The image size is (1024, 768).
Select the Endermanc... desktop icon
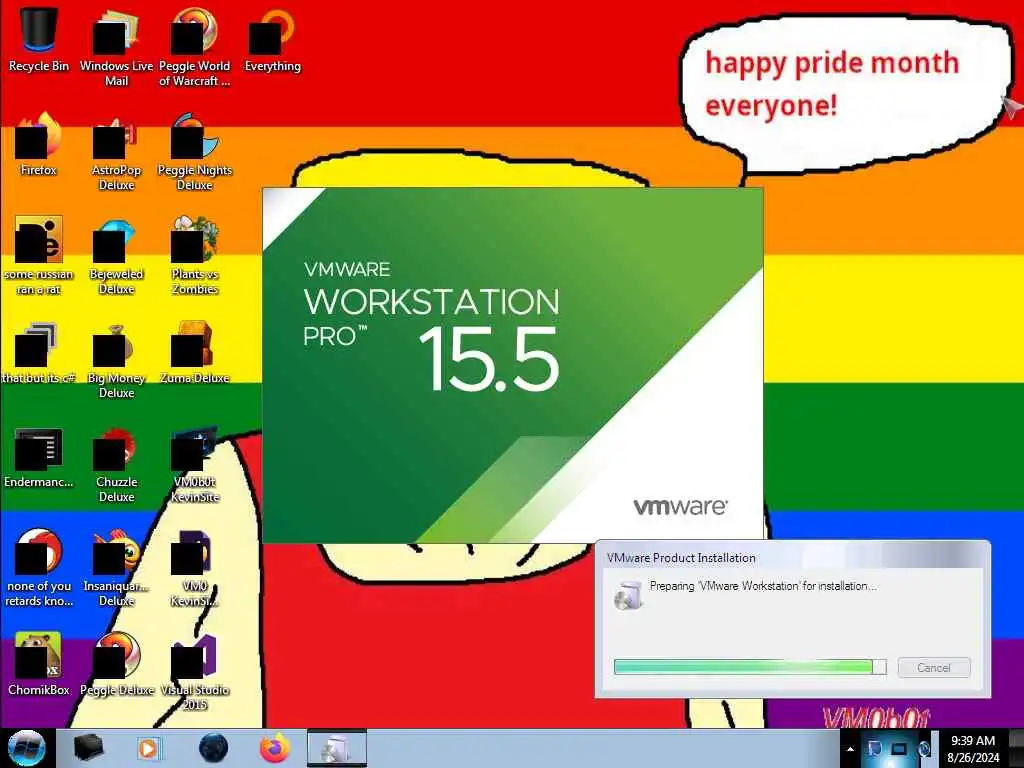pyautogui.click(x=39, y=457)
